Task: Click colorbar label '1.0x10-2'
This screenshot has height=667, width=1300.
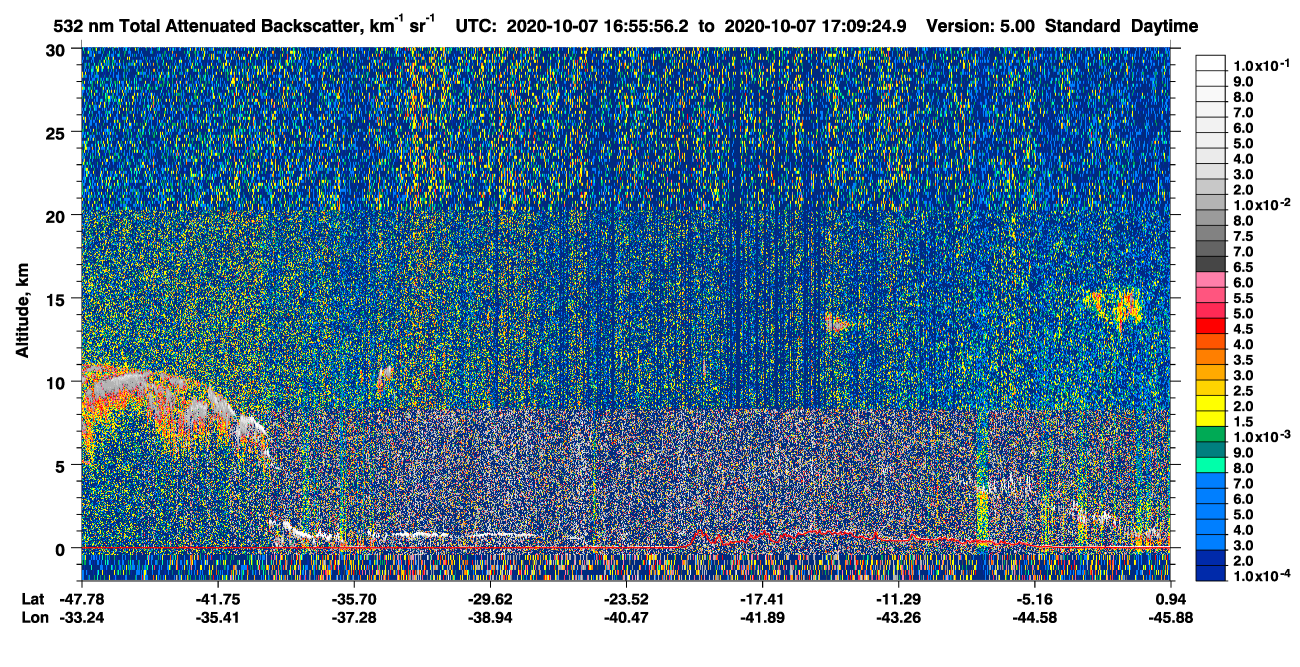Action: 1260,204
